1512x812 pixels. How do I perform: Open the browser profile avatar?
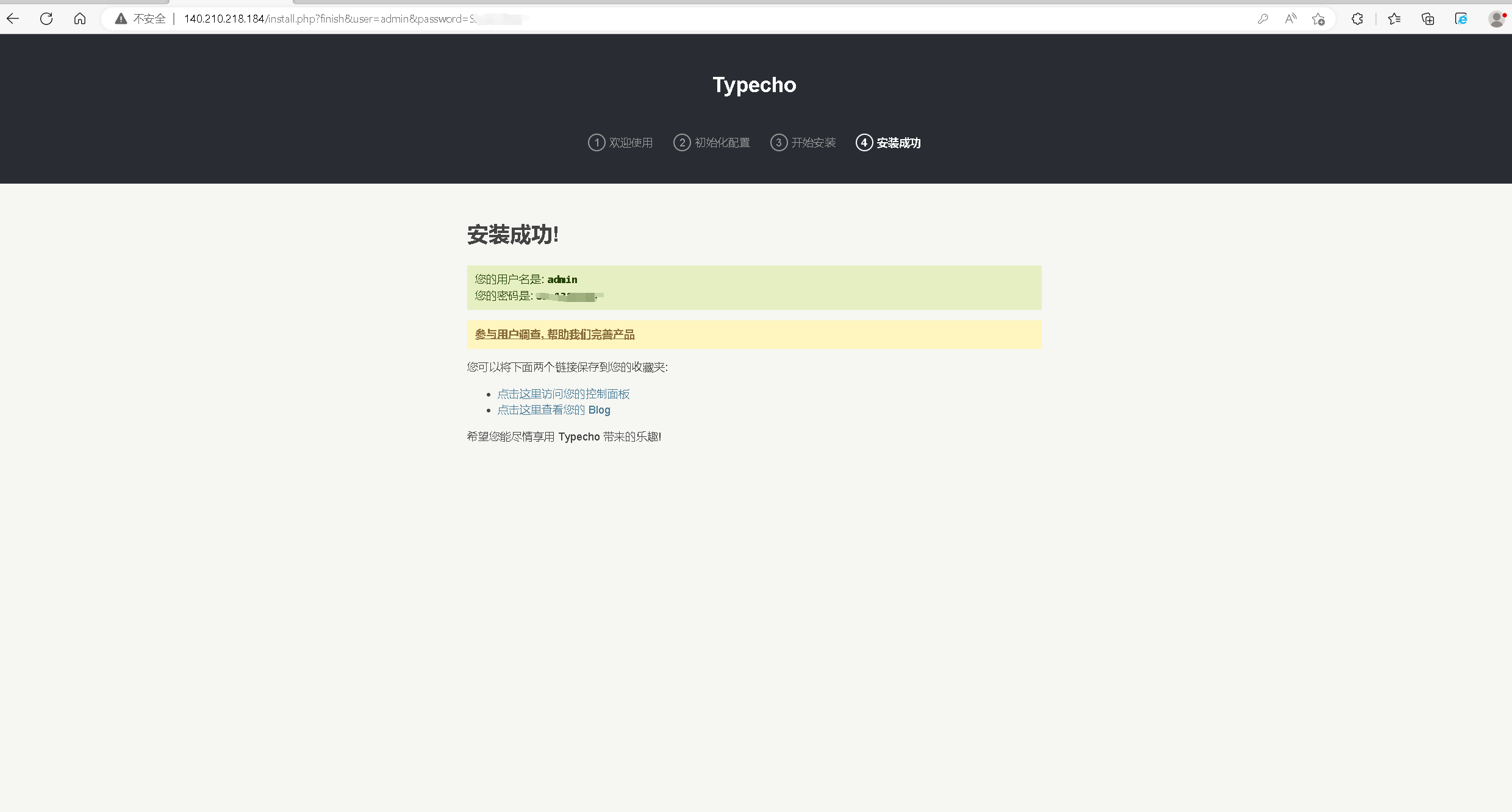coord(1496,19)
